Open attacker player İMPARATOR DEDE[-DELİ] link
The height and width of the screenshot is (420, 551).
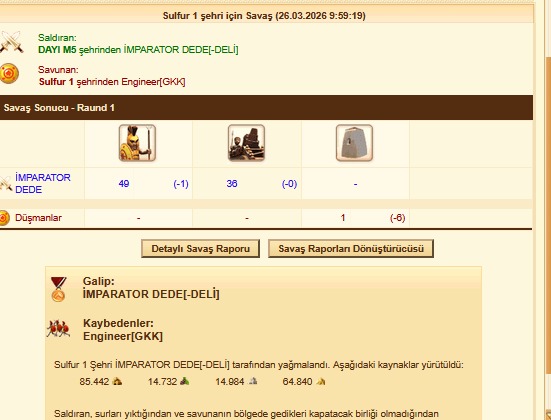click(181, 50)
